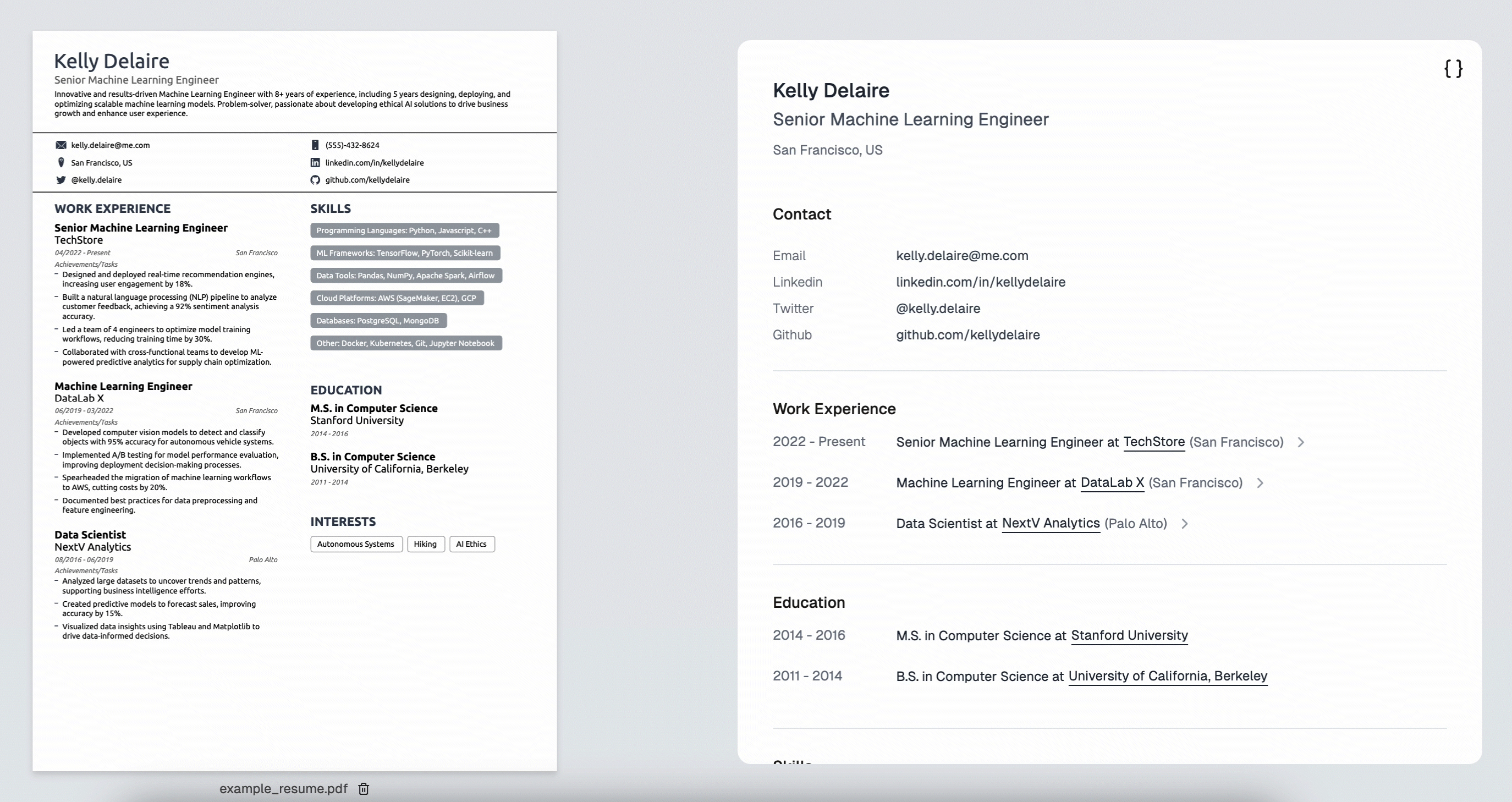
Task: Open the TechStore company link
Action: 1153,442
